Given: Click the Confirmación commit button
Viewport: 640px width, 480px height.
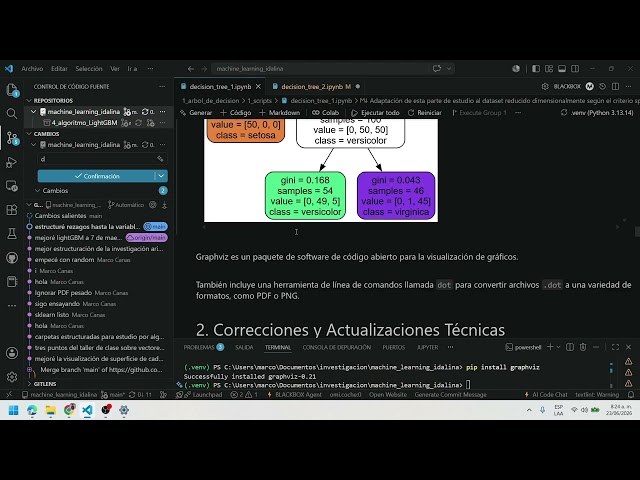Looking at the screenshot, I should pos(96,176).
